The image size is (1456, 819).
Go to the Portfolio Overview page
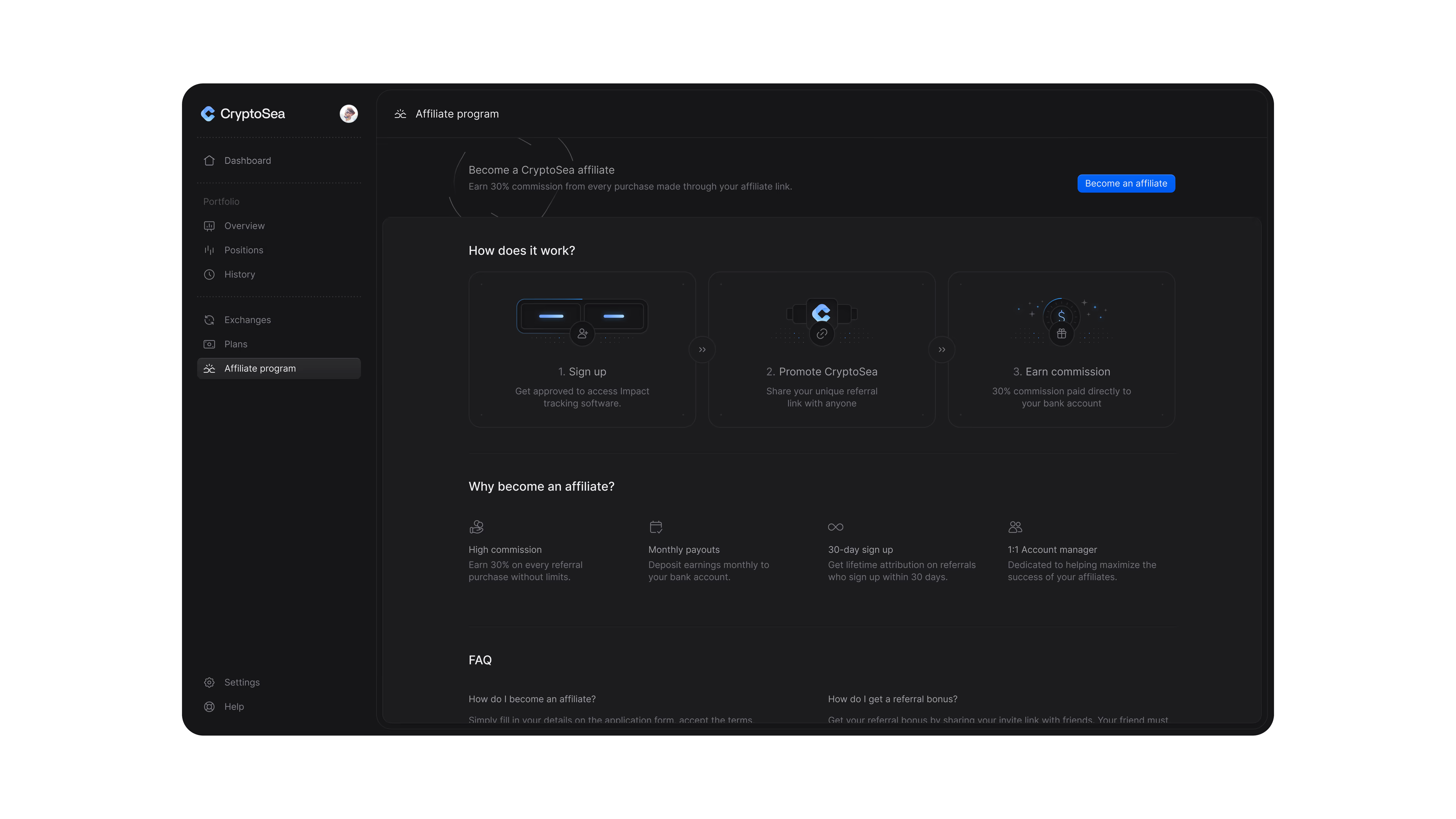coord(243,226)
